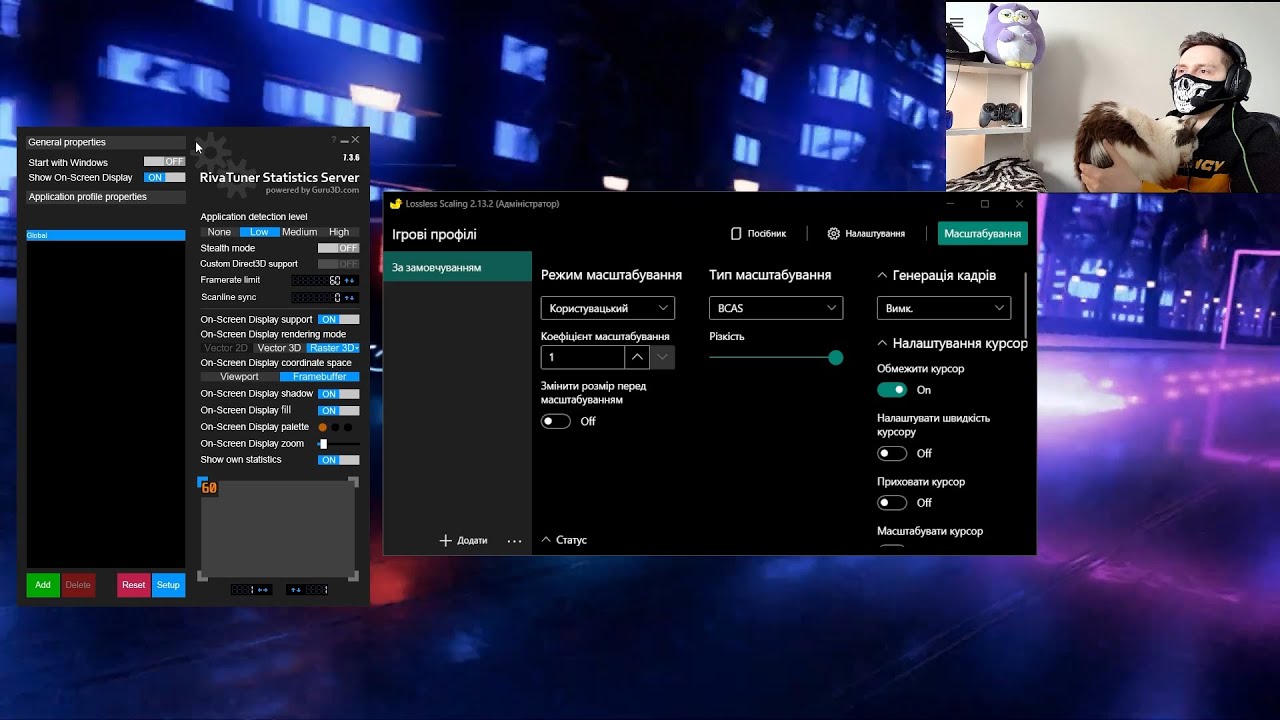Click the OSD preview top-right corner marker
Image resolution: width=1280 pixels, height=720 pixels.
(353, 483)
